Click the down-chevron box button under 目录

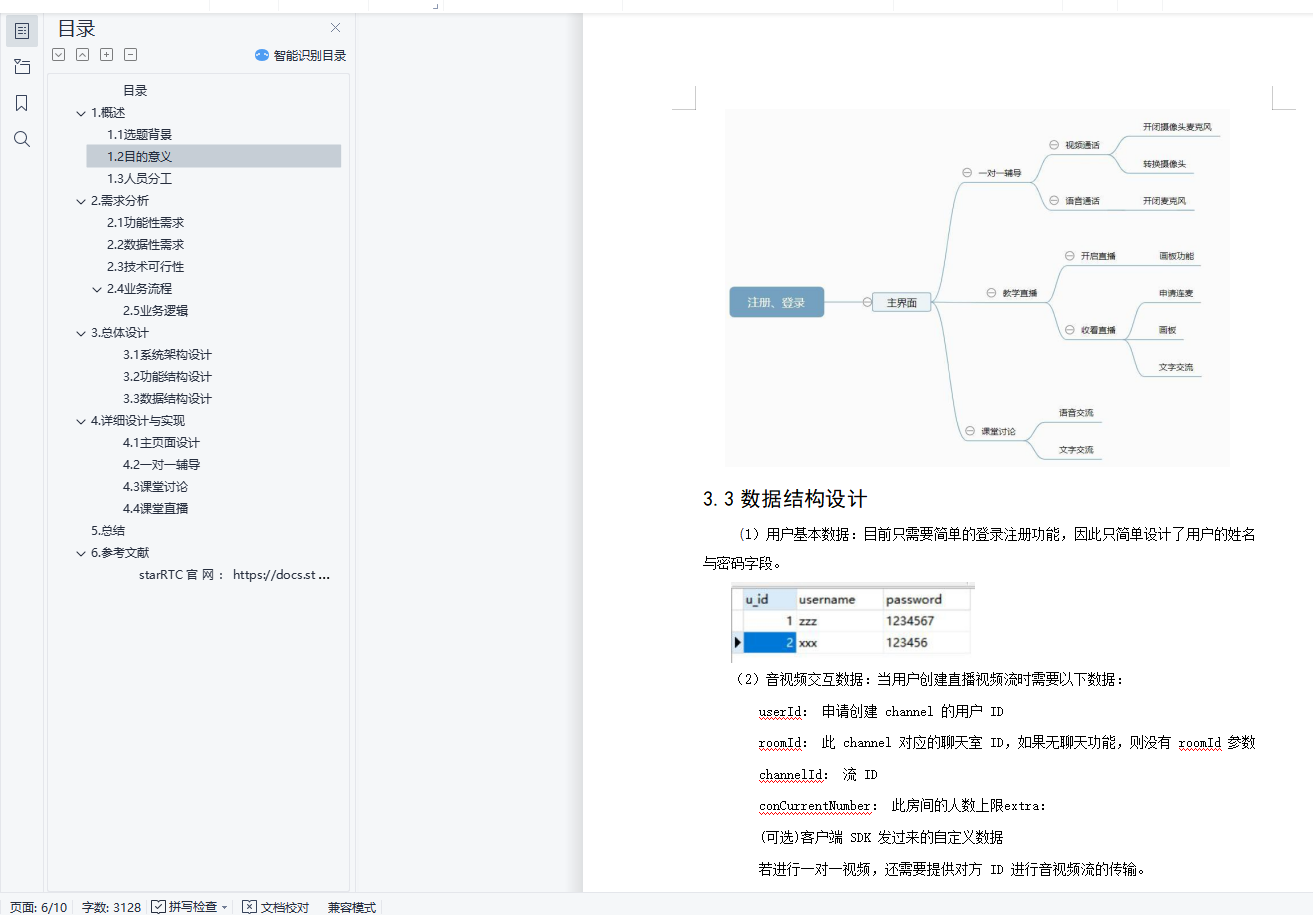pyautogui.click(x=59, y=55)
